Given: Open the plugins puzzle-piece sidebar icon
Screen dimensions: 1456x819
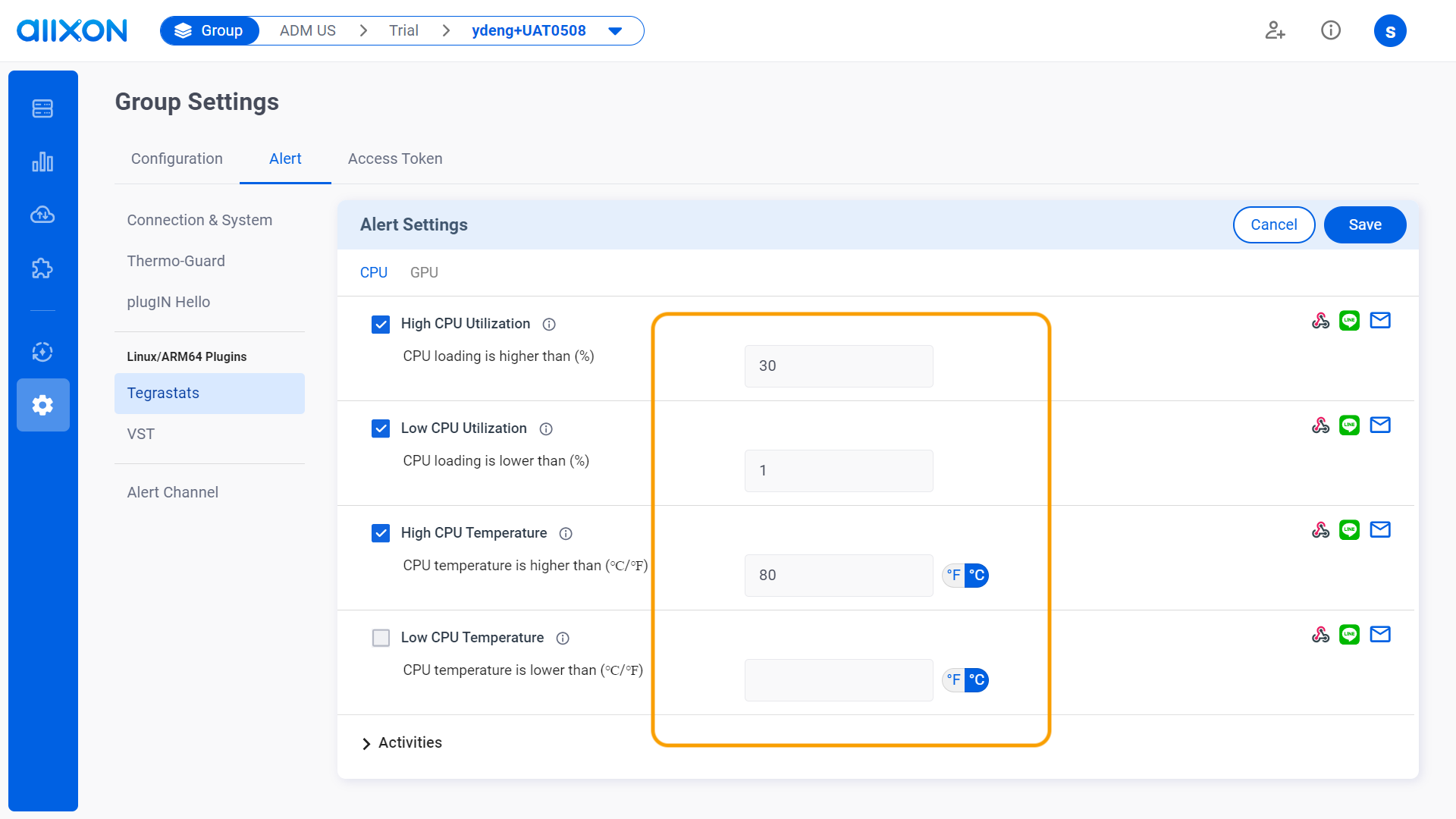Looking at the screenshot, I should [x=42, y=268].
